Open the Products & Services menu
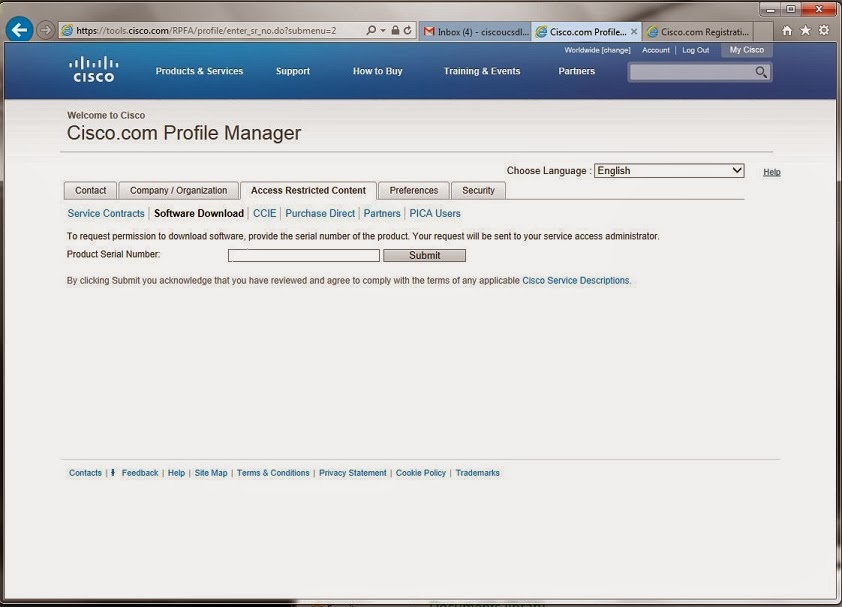 [199, 71]
